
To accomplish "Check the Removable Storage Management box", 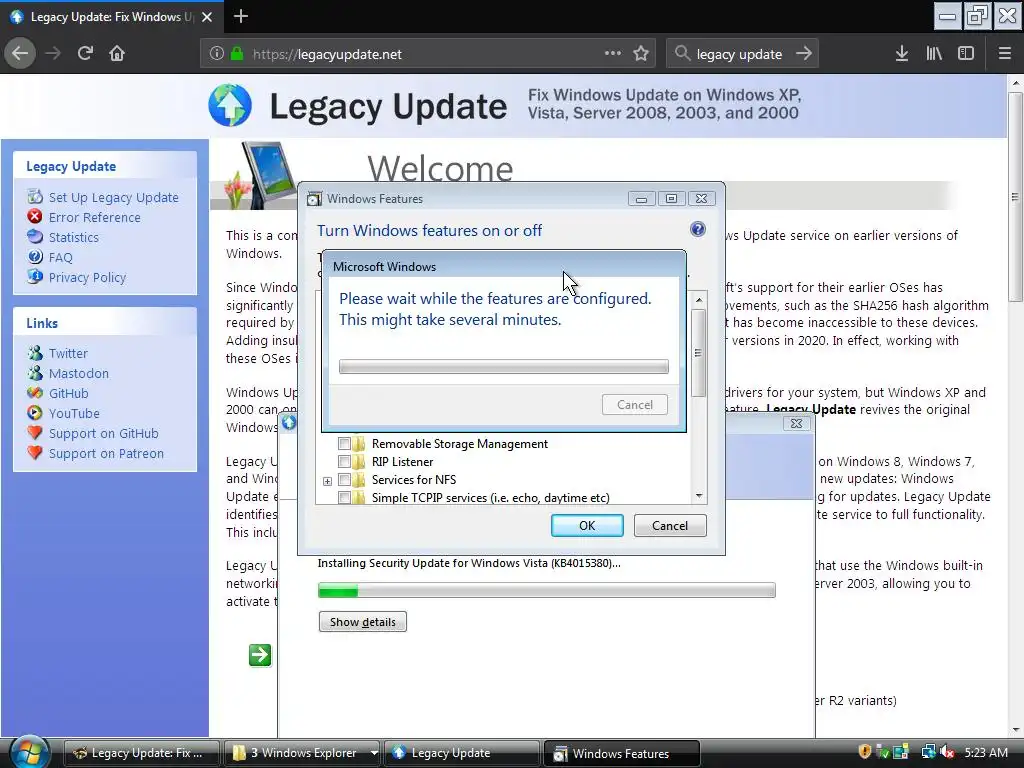I will [x=344, y=443].
